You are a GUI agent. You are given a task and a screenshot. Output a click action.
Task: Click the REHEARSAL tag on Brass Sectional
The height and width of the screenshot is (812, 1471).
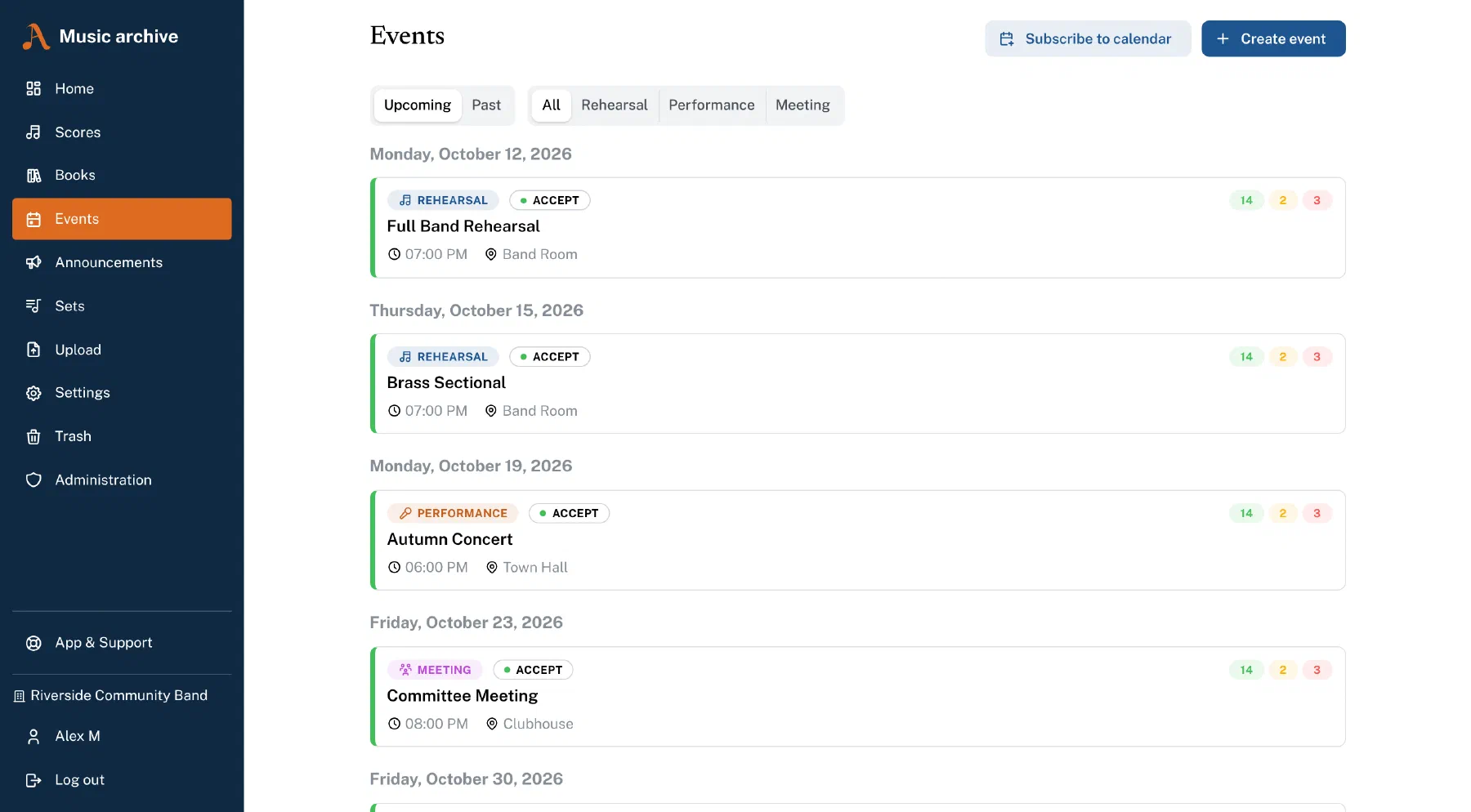443,357
